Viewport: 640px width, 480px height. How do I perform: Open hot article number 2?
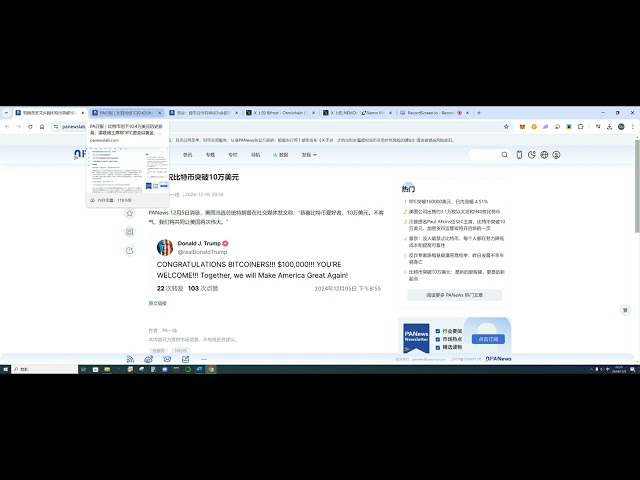(x=454, y=212)
